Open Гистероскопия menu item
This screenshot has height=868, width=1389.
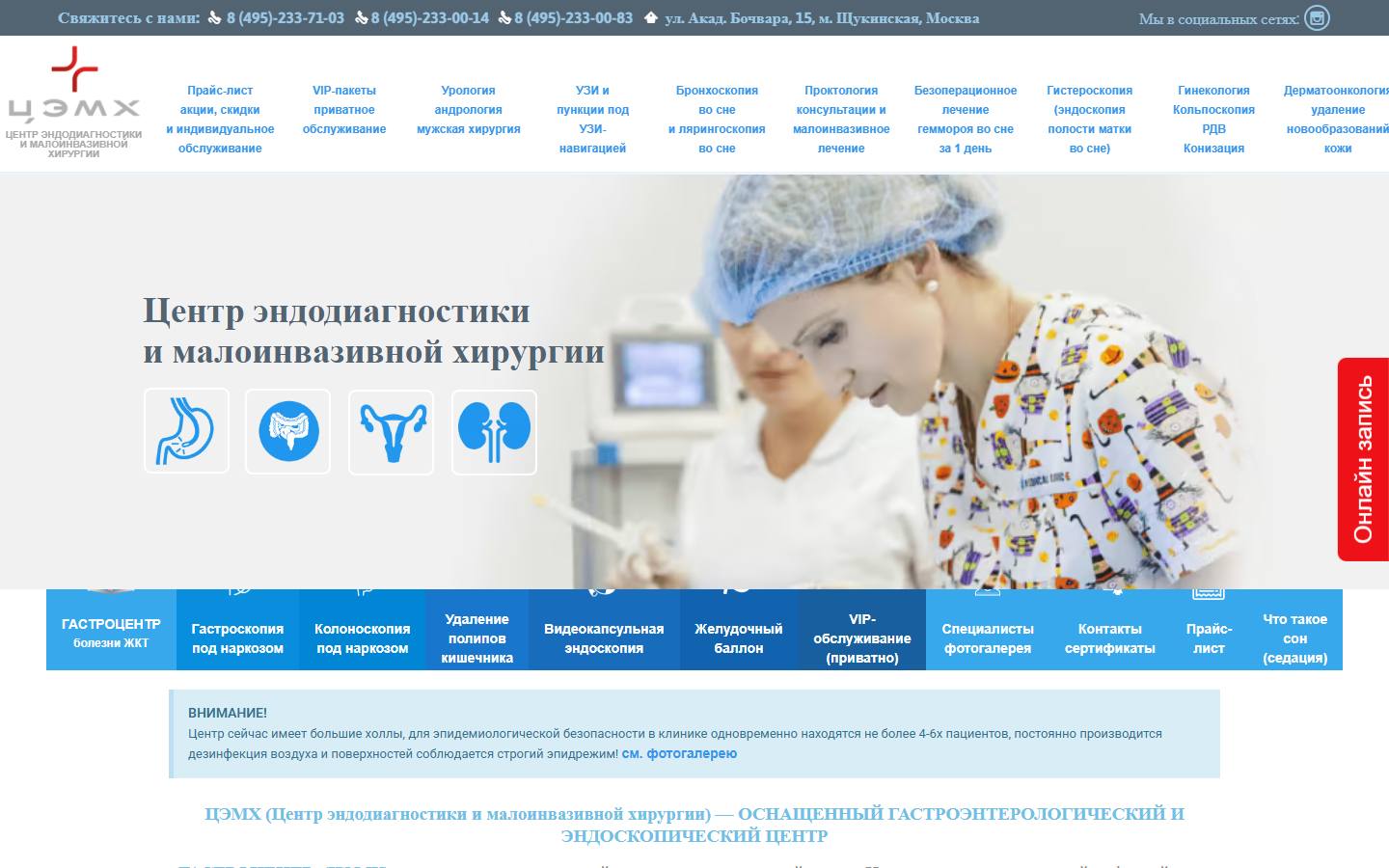tap(1090, 120)
